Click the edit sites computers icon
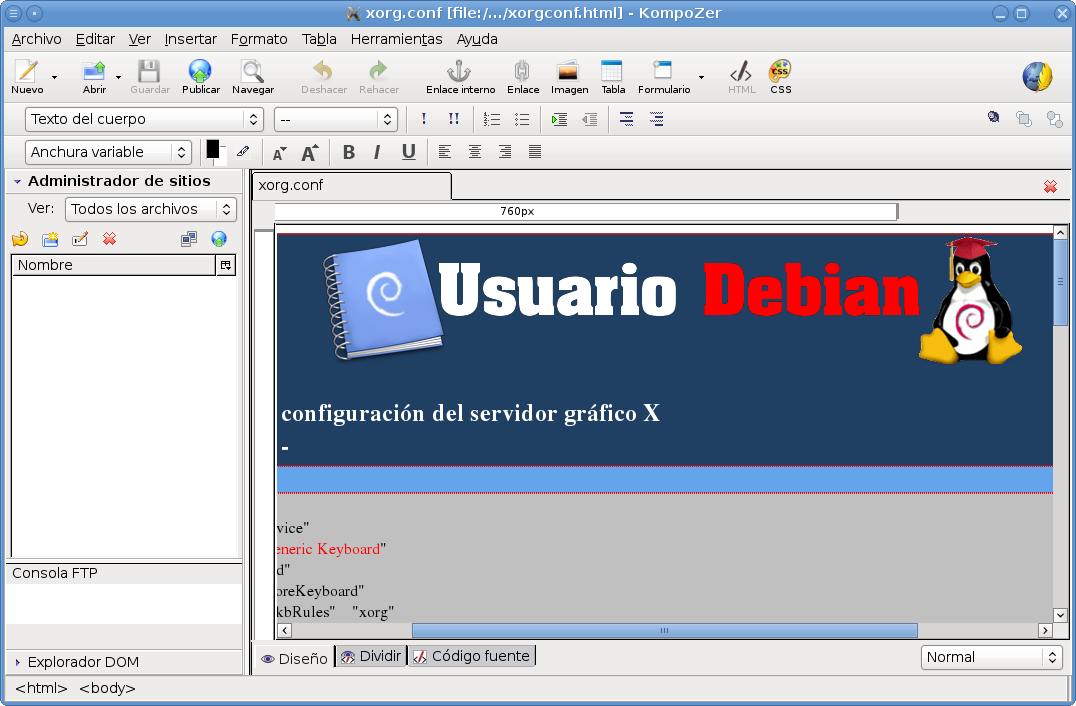The image size is (1076, 706). 189,239
